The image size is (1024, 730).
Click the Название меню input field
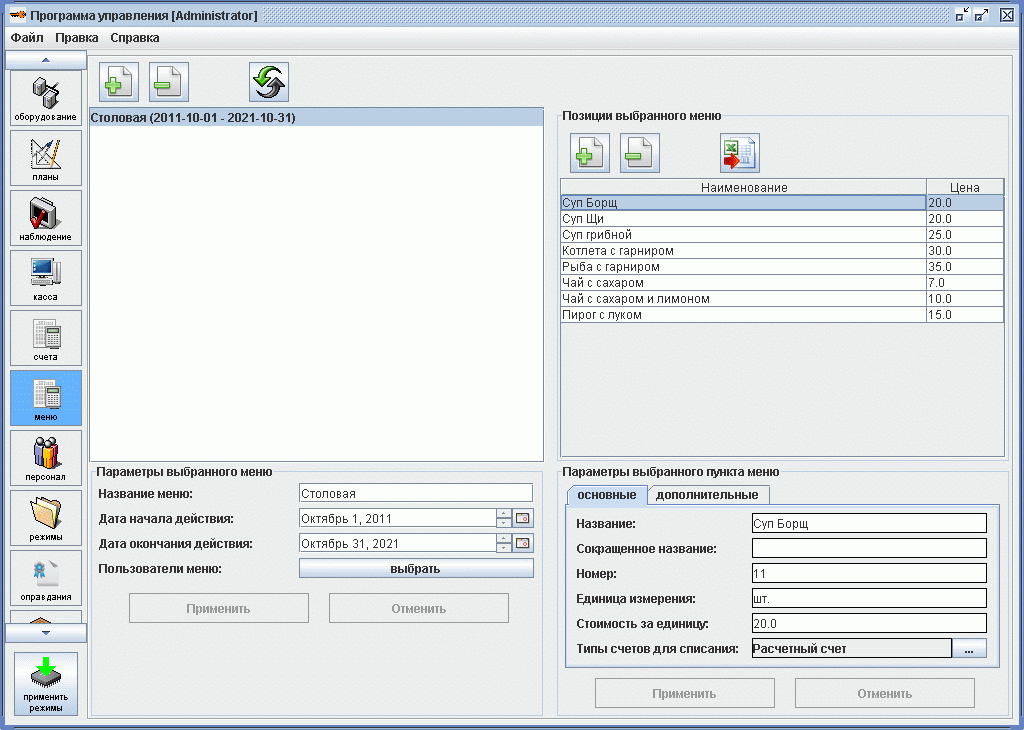point(416,493)
